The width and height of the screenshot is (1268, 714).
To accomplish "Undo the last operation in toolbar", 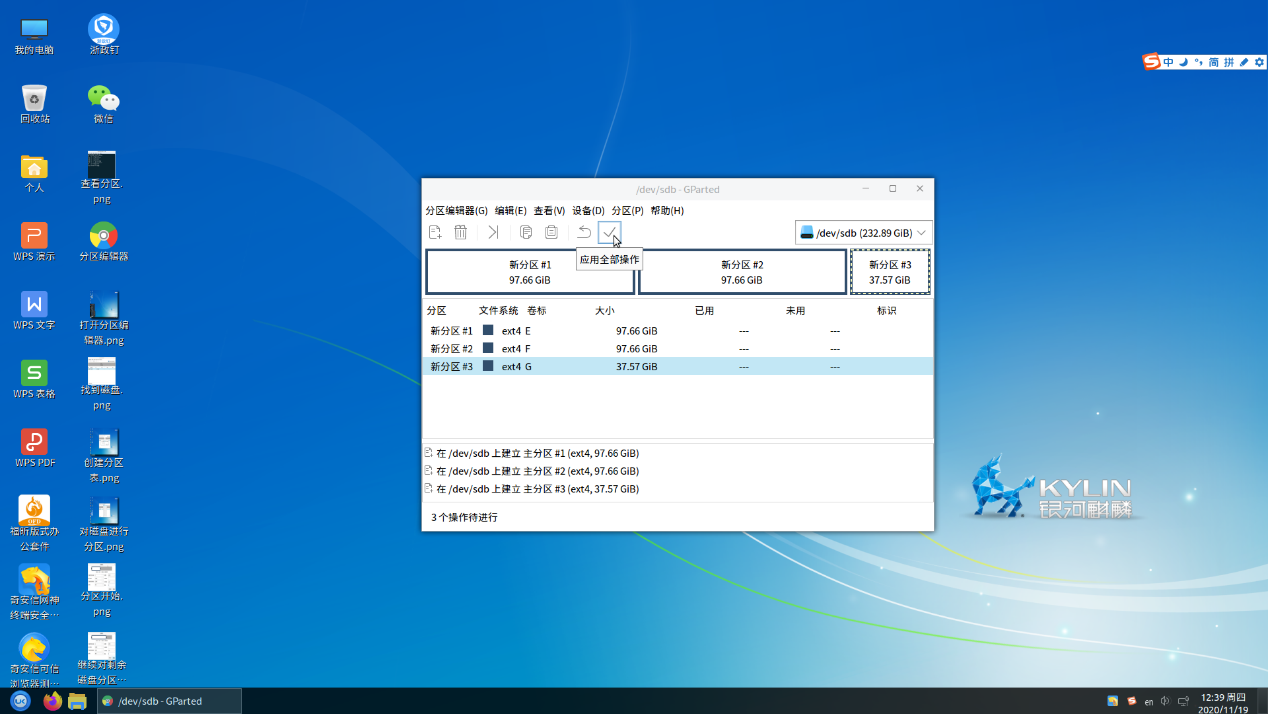I will pos(584,232).
